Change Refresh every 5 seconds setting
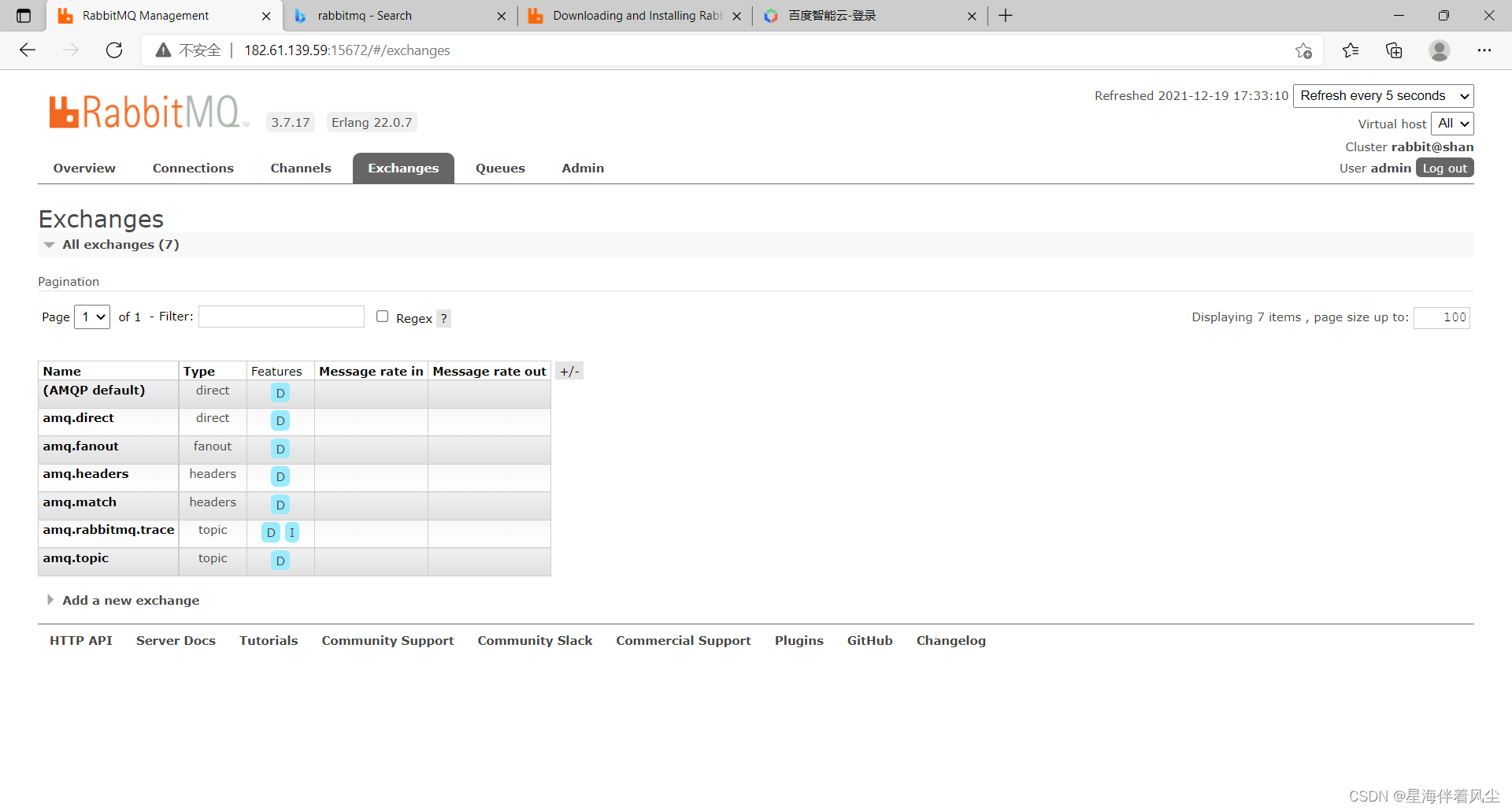1512x811 pixels. pyautogui.click(x=1383, y=95)
